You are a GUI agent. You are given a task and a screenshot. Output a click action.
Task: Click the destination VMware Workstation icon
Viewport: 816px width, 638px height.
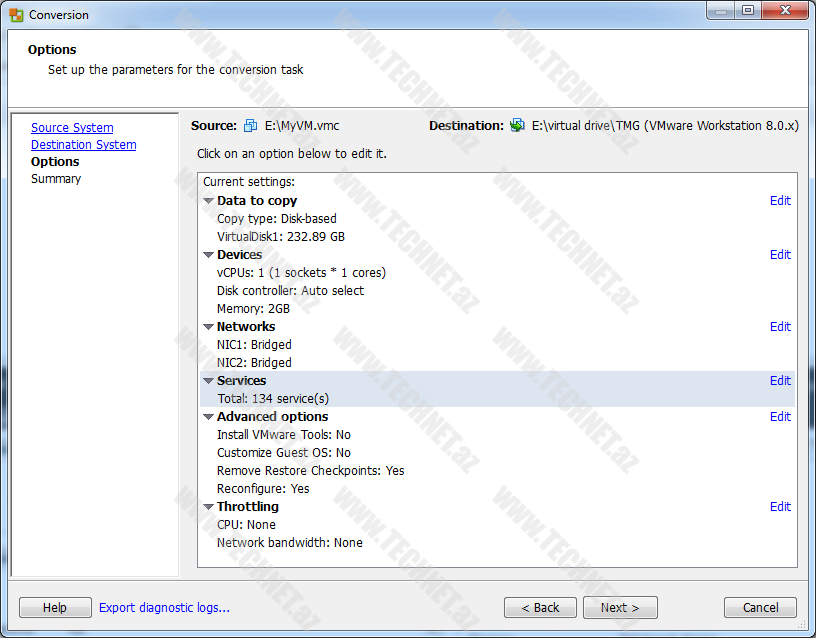[517, 126]
